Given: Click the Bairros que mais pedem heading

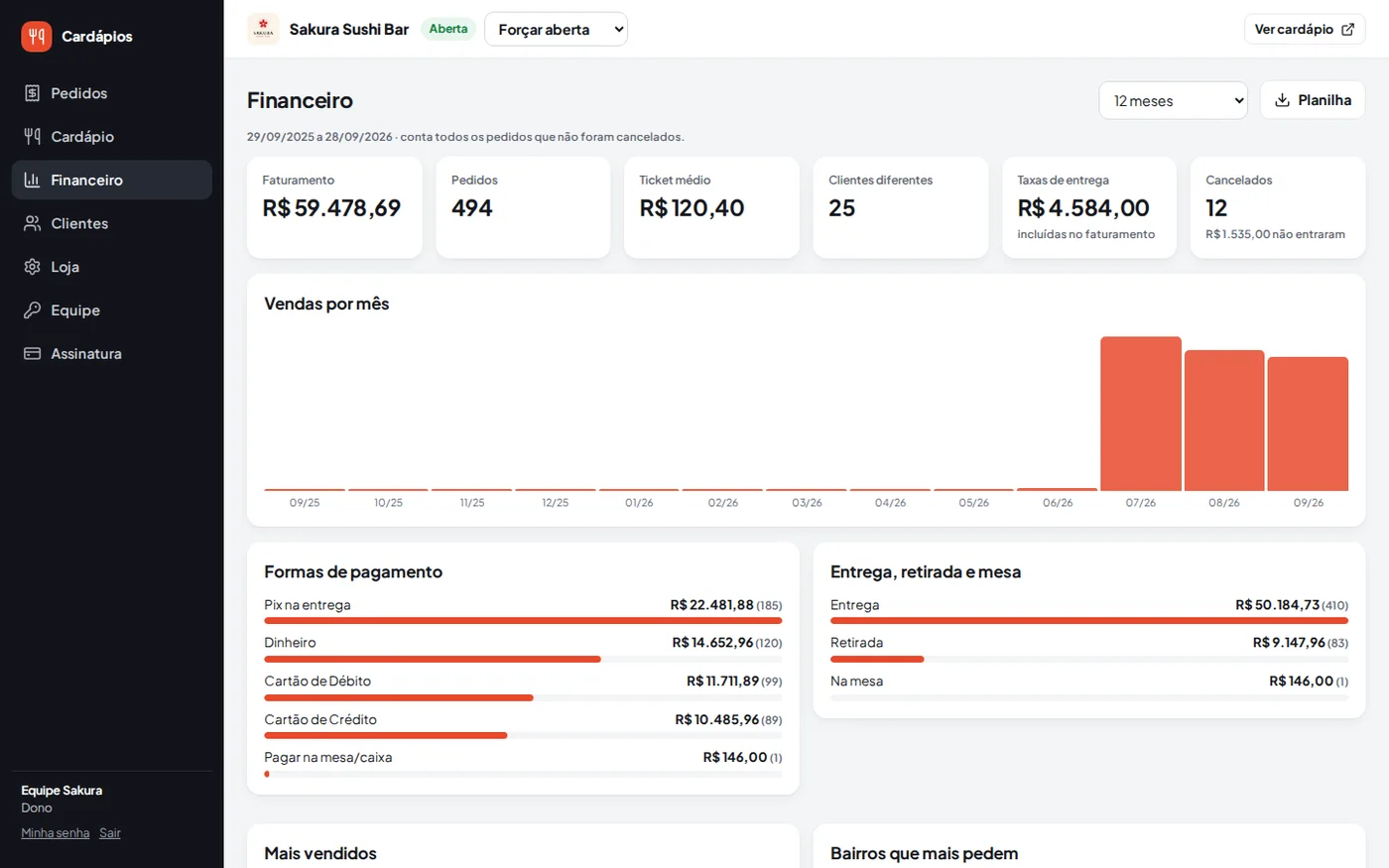Looking at the screenshot, I should coord(925,853).
